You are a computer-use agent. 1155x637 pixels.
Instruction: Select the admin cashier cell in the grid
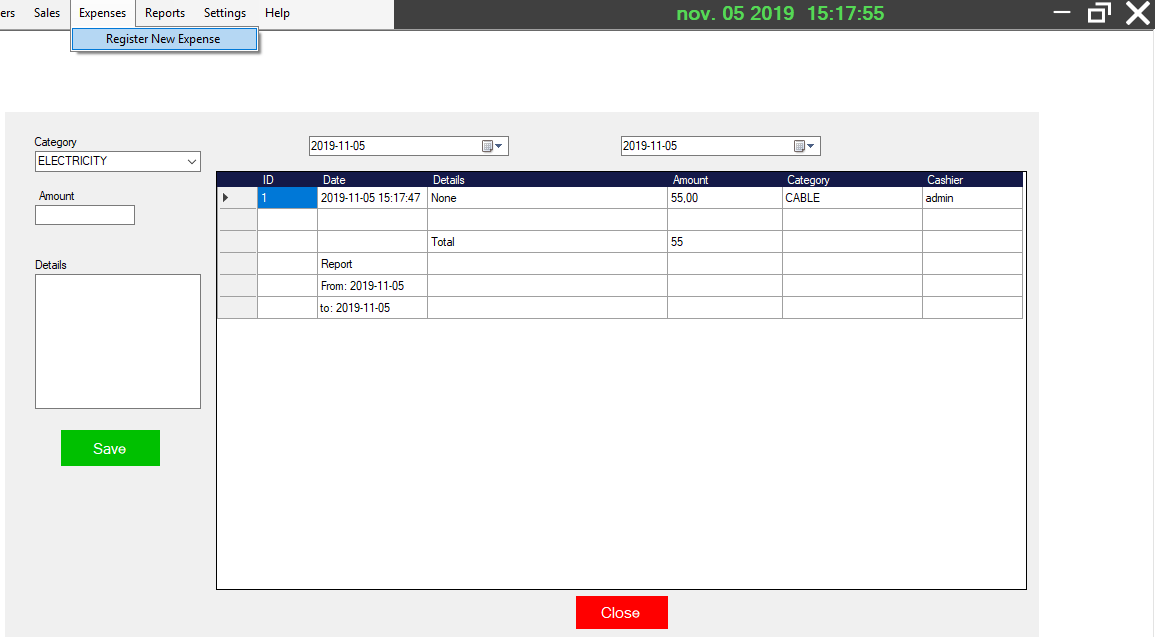pos(972,197)
